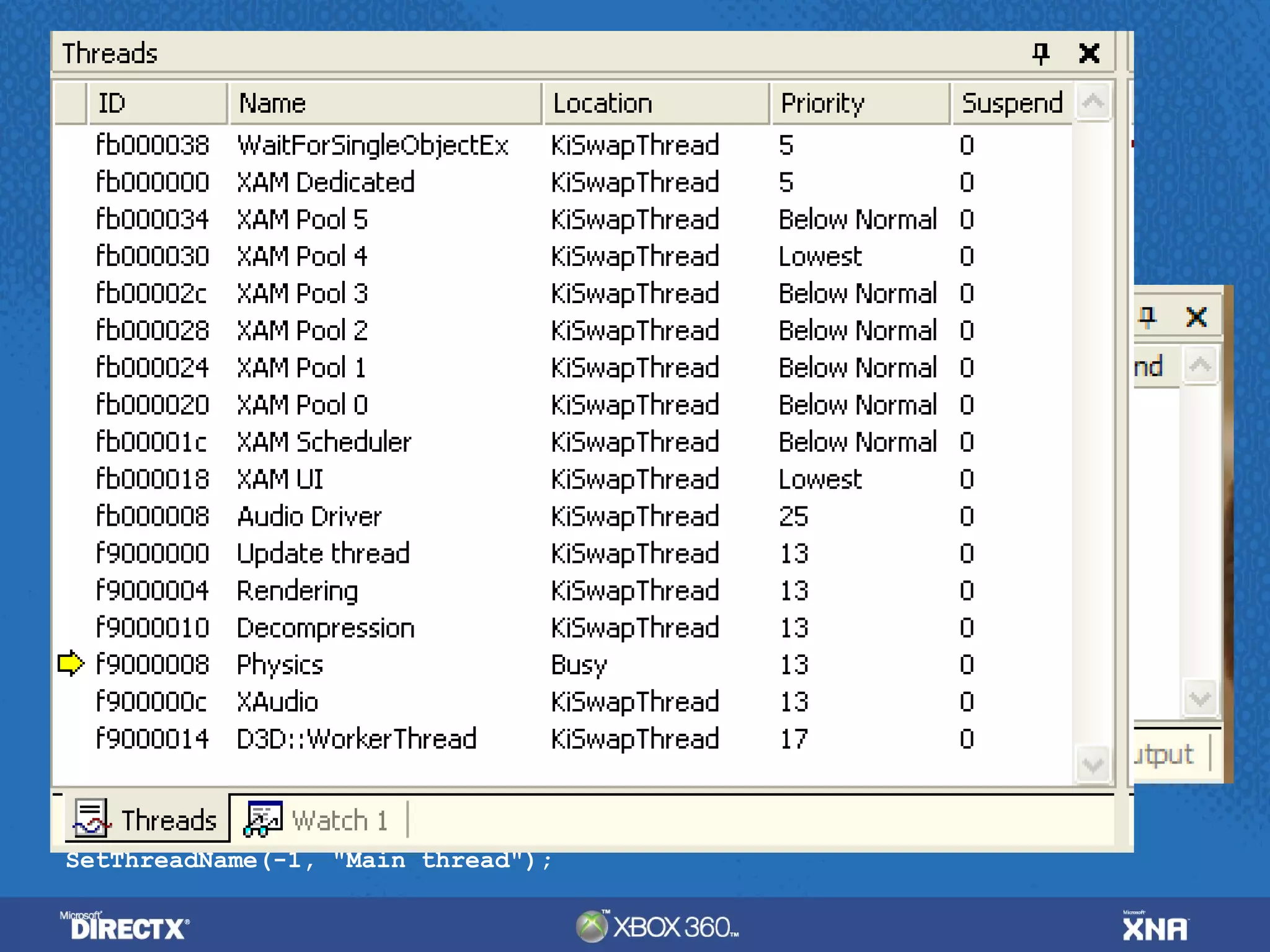1270x952 pixels.
Task: Sort by the Priority column header
Action: coord(859,103)
